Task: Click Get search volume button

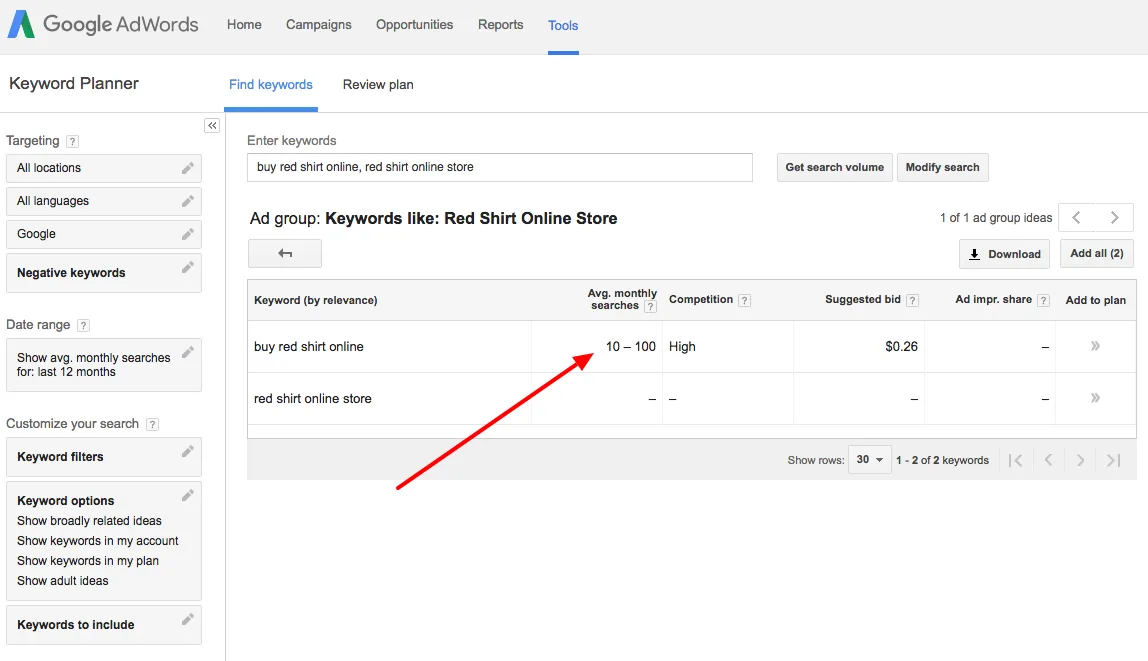Action: pyautogui.click(x=835, y=167)
